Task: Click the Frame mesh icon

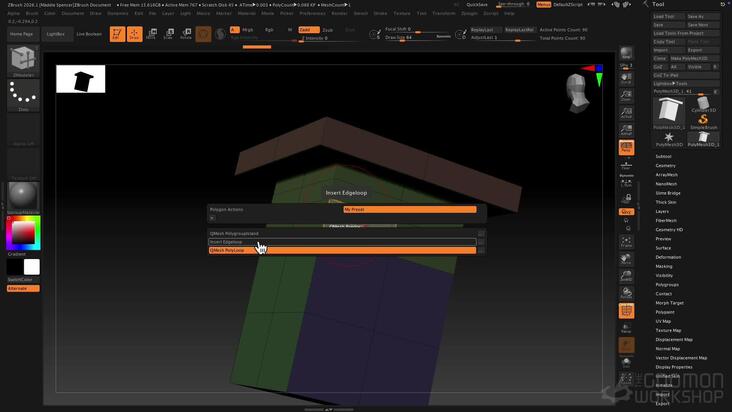Action: click(626, 242)
